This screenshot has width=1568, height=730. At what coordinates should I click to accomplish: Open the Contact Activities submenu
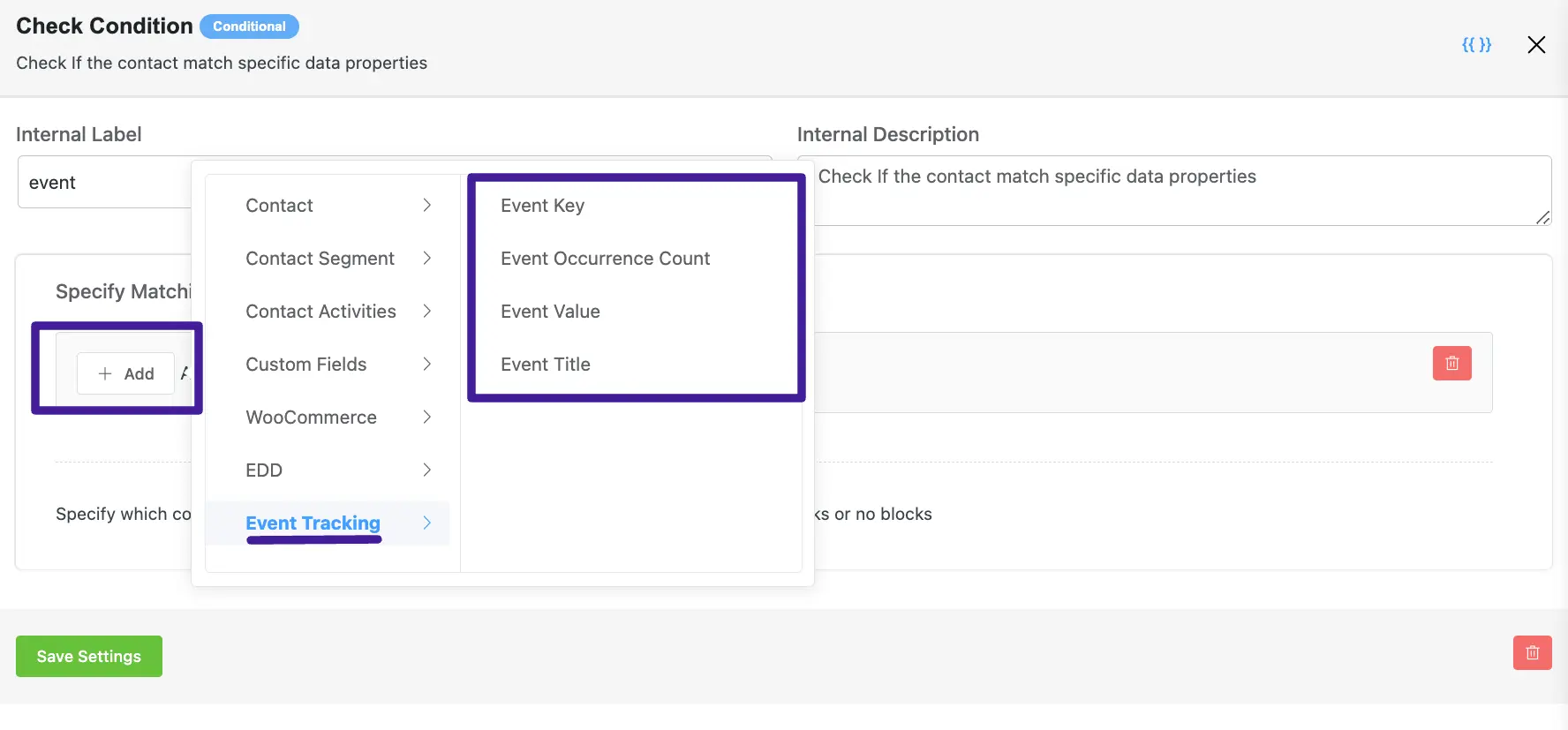328,311
